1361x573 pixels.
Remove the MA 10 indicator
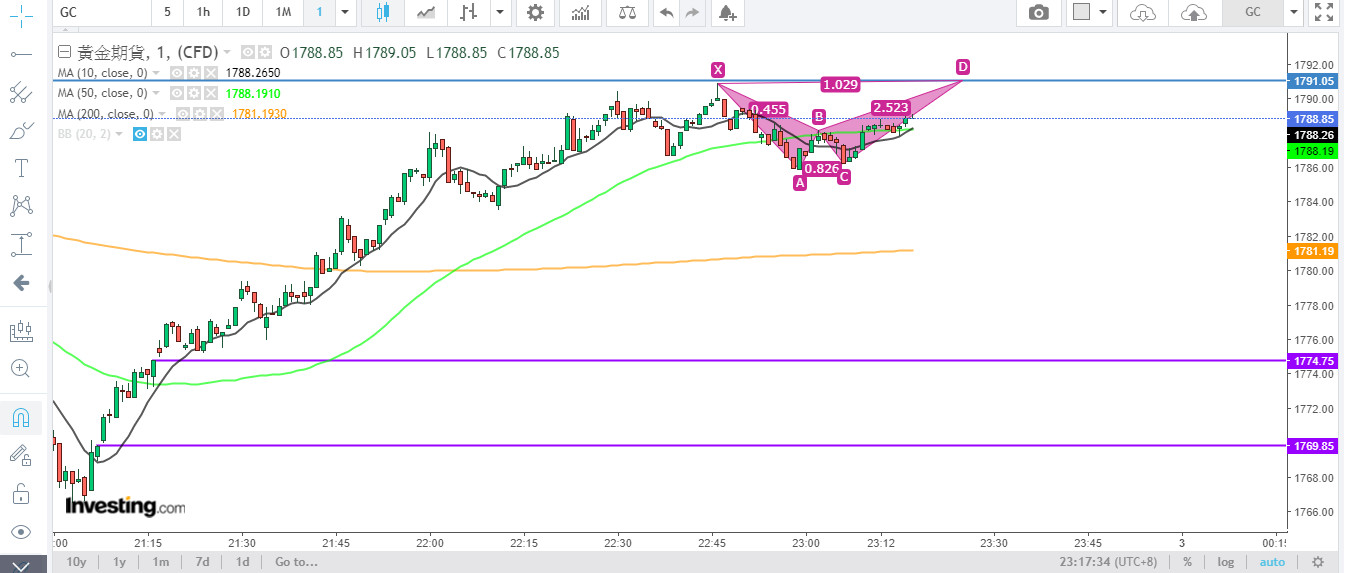[x=210, y=73]
